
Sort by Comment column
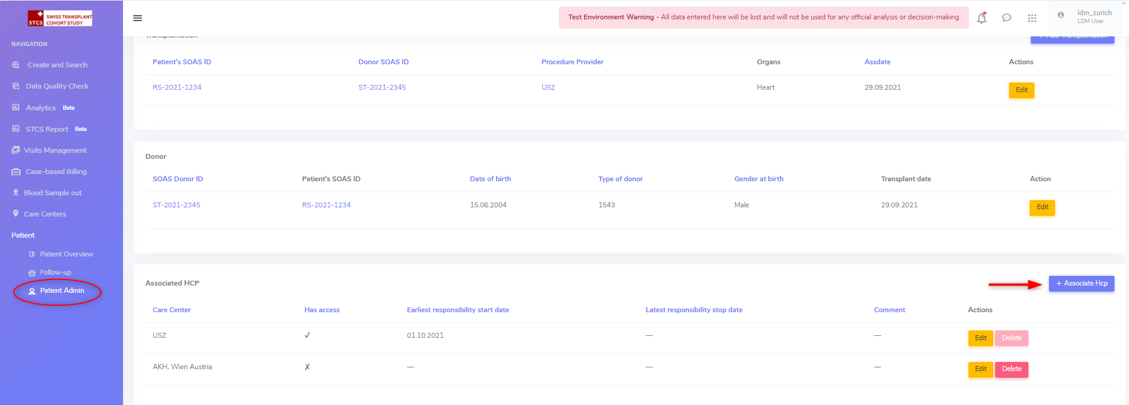tap(889, 310)
